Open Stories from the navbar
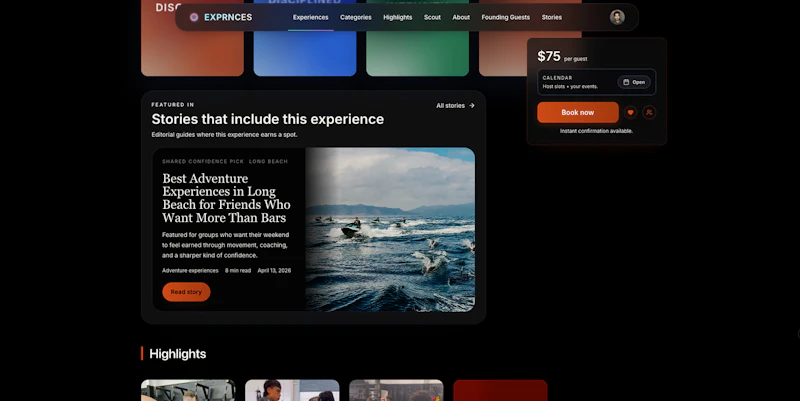Screen dimensions: 800x401 (552, 17)
